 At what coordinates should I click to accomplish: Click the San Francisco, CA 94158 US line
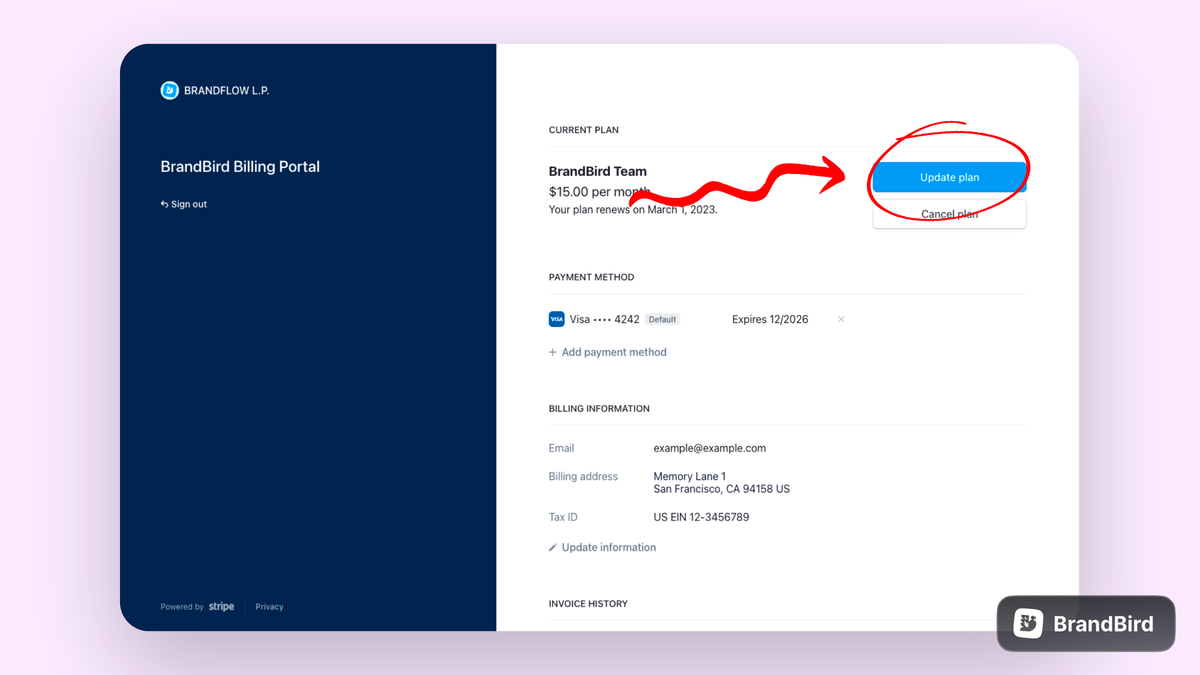[x=722, y=489]
